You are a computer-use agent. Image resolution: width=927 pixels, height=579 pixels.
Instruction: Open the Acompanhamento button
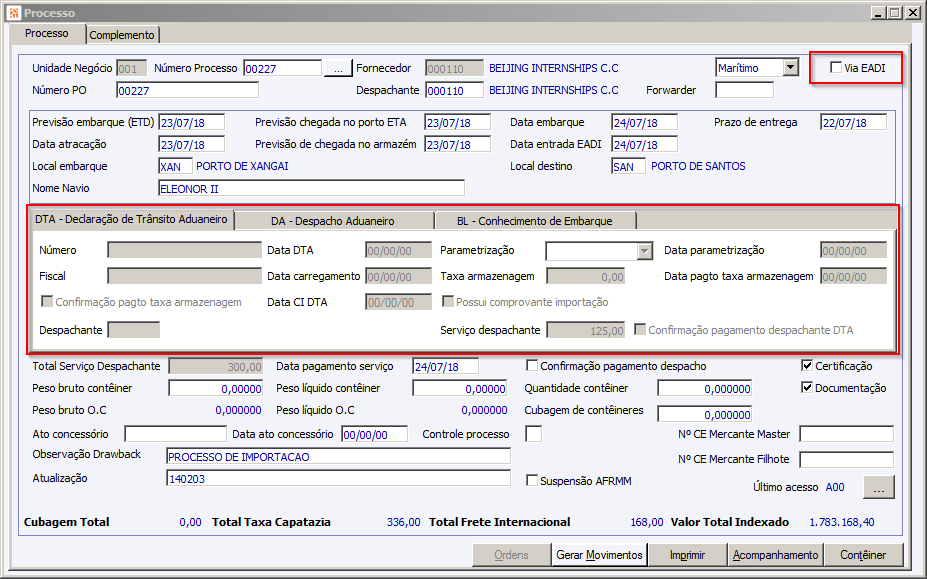(775, 555)
